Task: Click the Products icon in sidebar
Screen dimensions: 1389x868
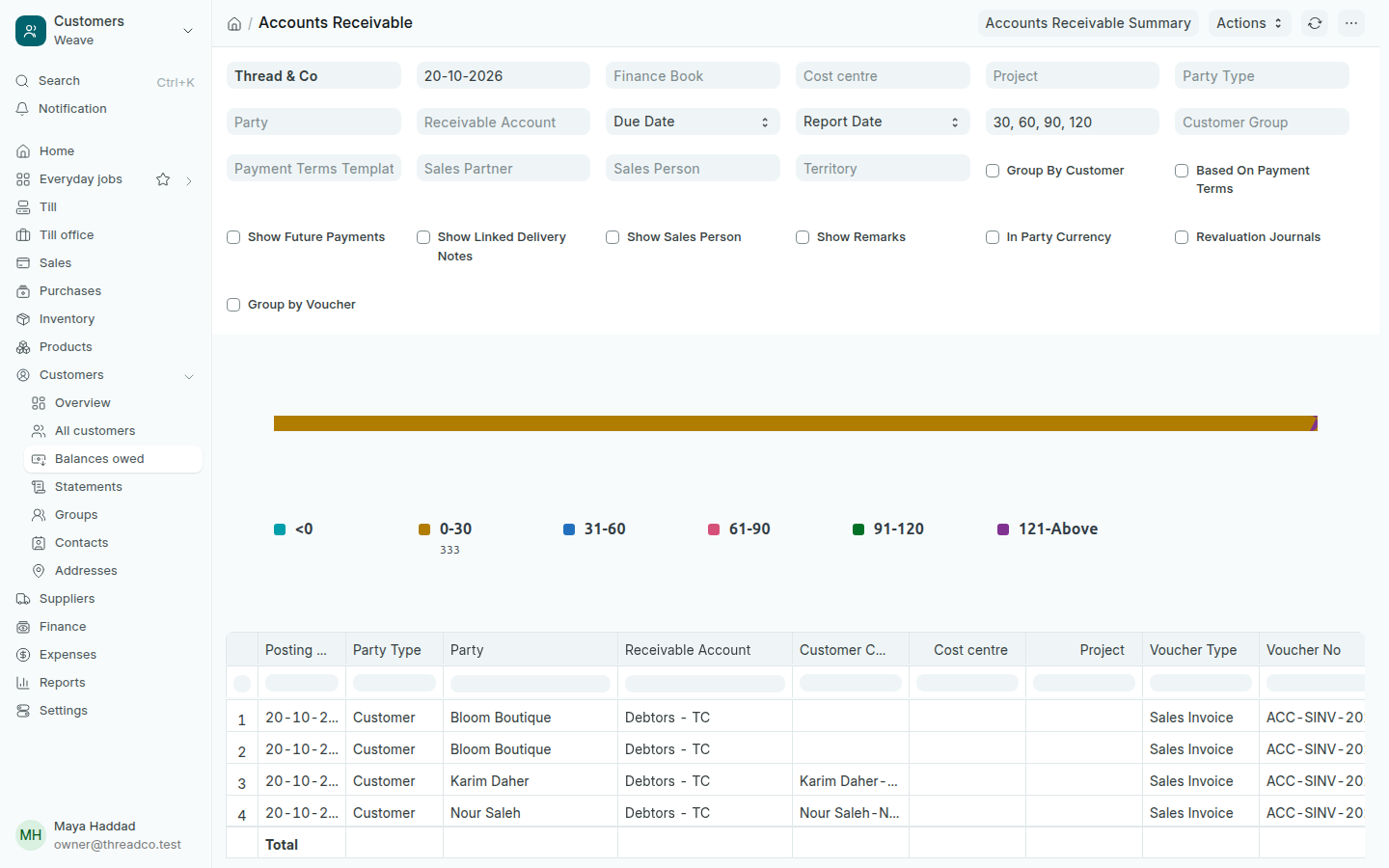Action: point(23,347)
